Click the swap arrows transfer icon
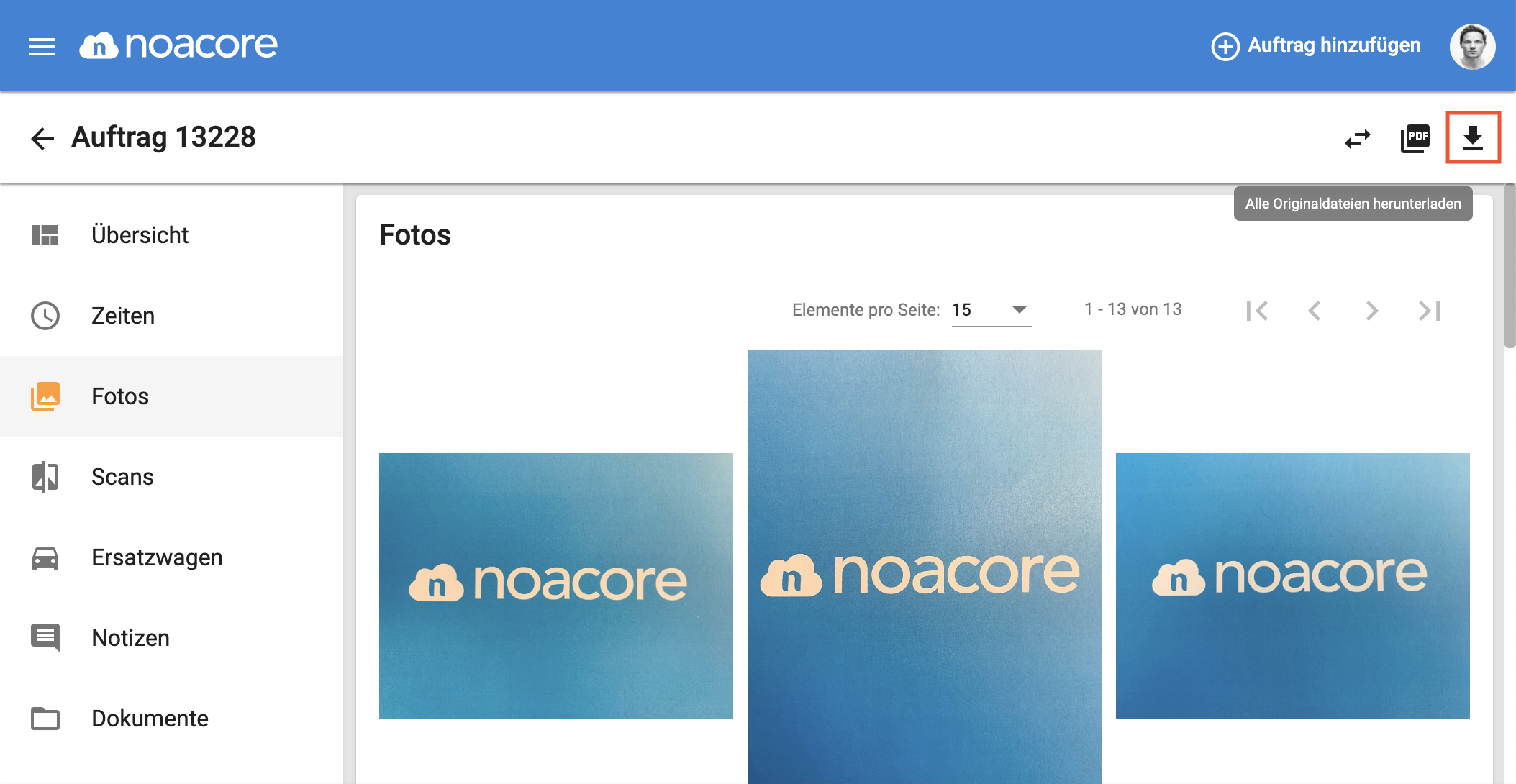 tap(1358, 138)
